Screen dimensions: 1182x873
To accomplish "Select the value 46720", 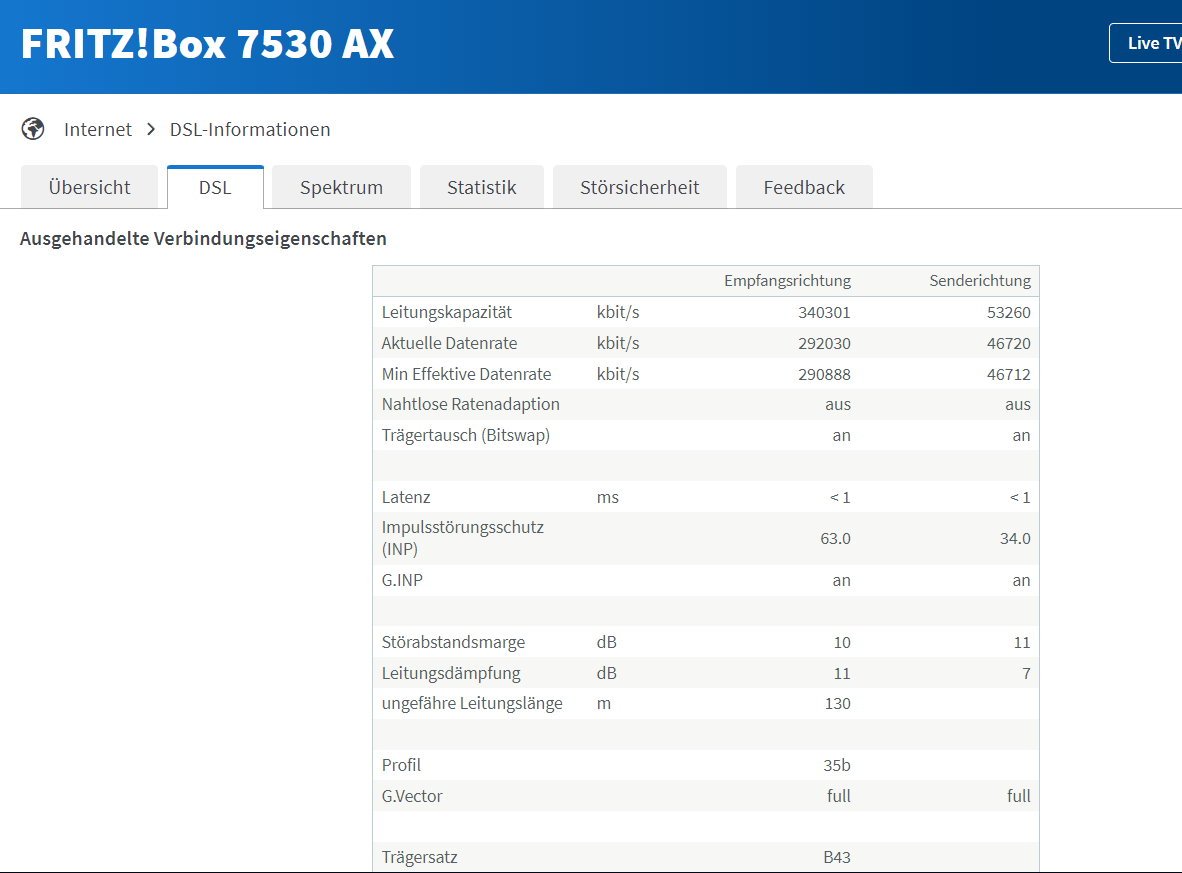I will (1009, 343).
